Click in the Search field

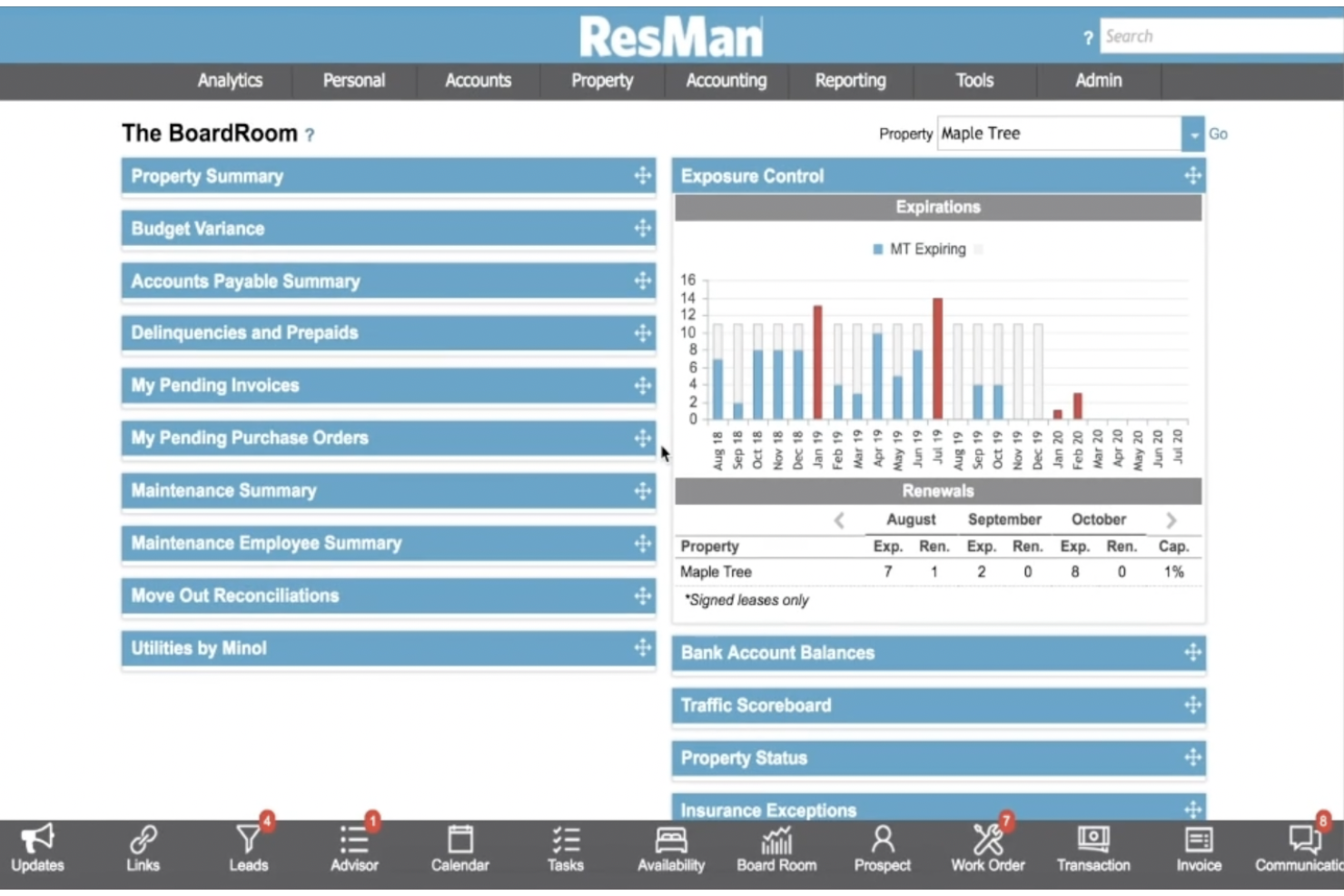point(1221,36)
